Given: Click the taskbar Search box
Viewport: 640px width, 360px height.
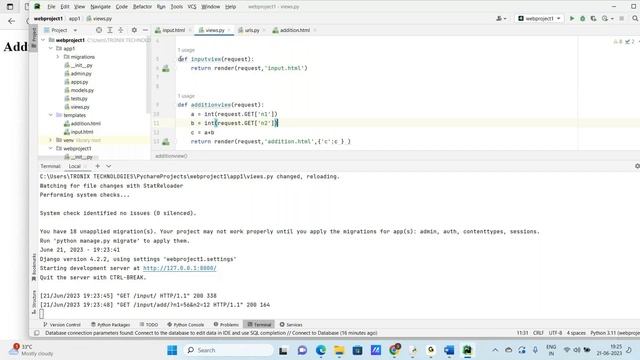Looking at the screenshot, I should 229,350.
